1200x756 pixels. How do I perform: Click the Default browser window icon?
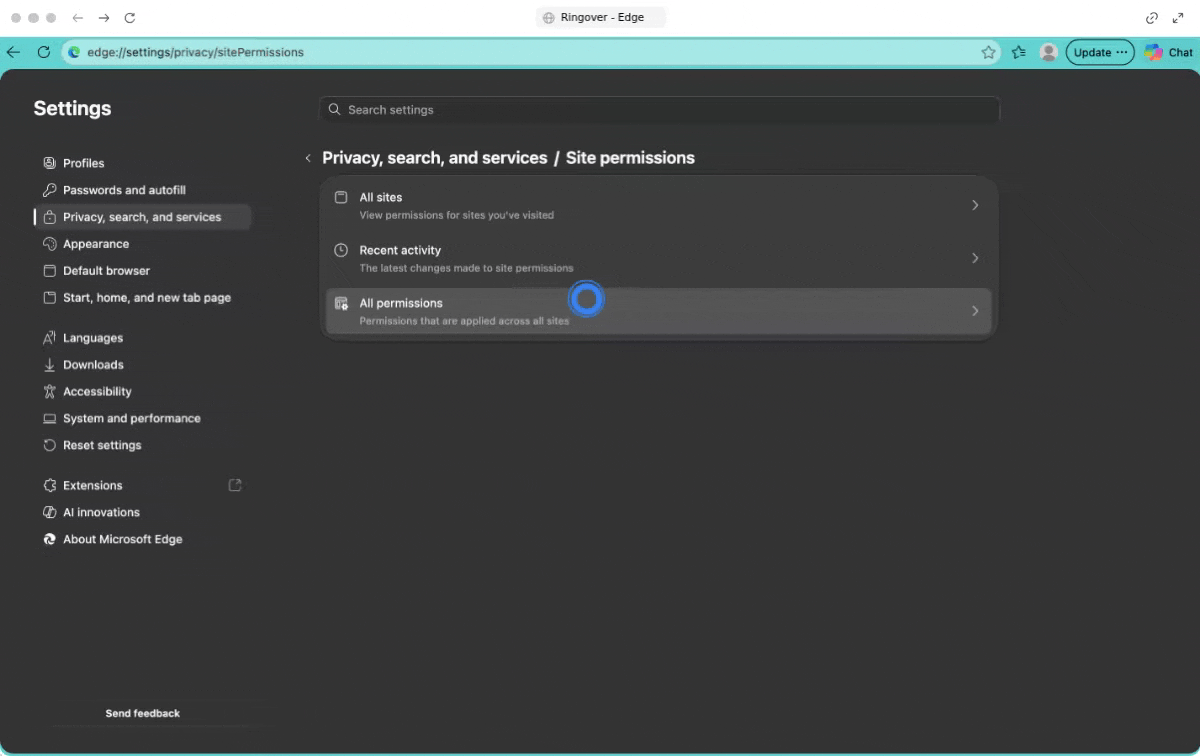tap(50, 271)
